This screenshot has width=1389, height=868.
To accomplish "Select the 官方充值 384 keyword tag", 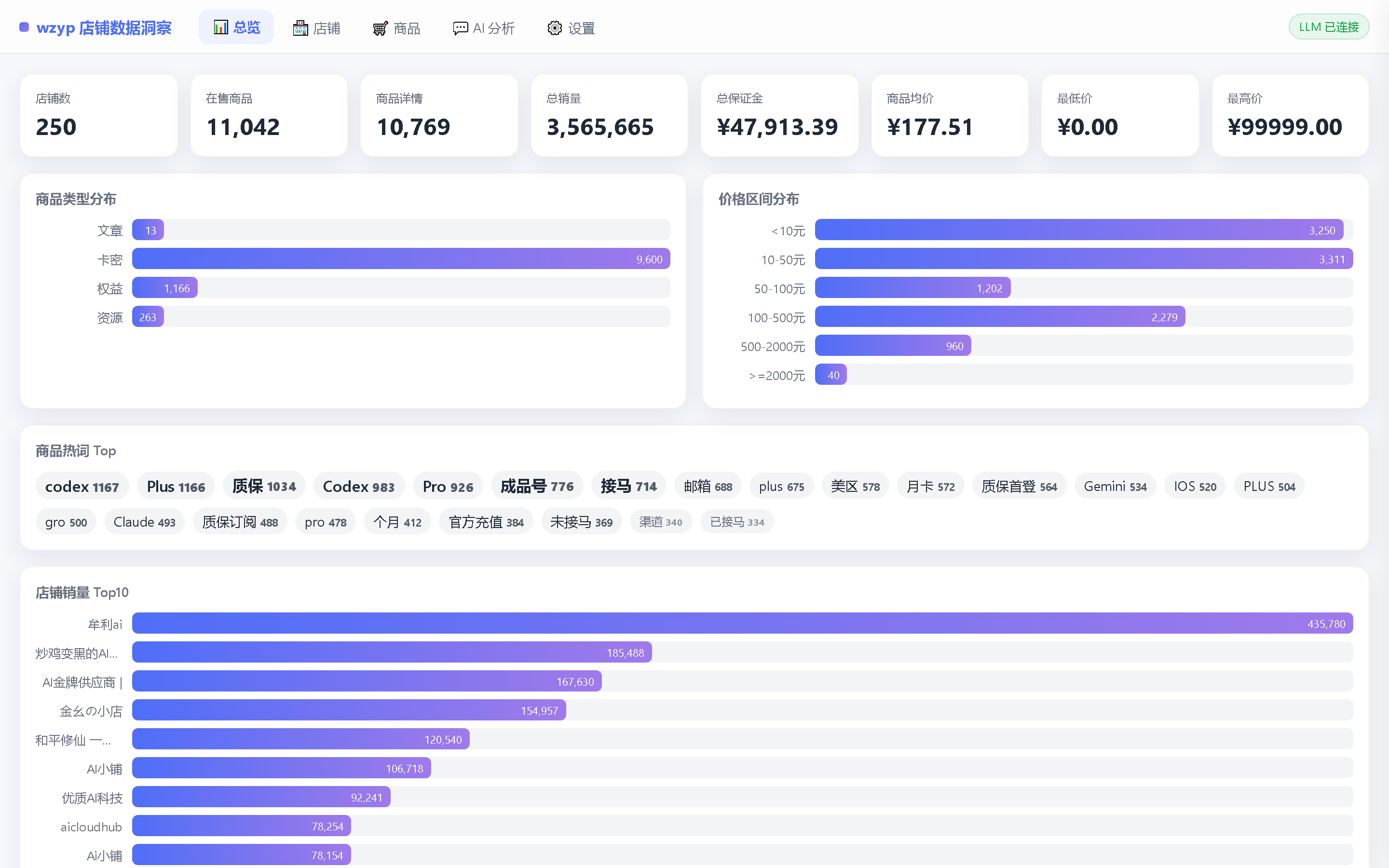I will coord(486,522).
